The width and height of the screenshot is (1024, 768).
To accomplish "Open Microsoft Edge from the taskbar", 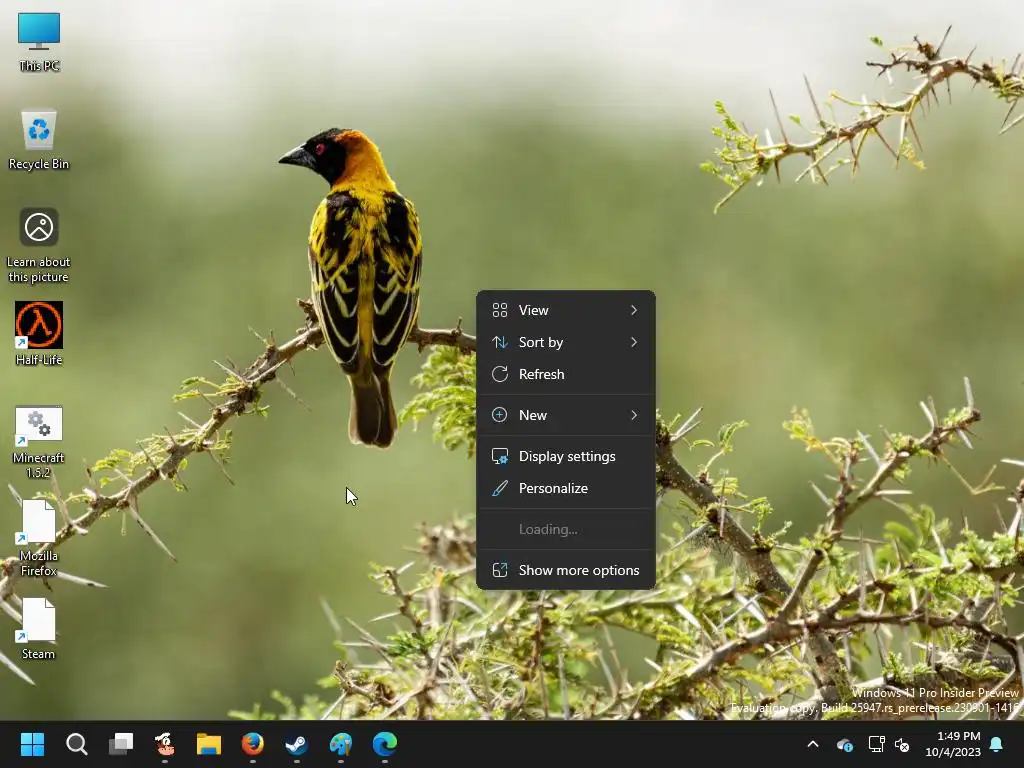I will click(x=385, y=744).
